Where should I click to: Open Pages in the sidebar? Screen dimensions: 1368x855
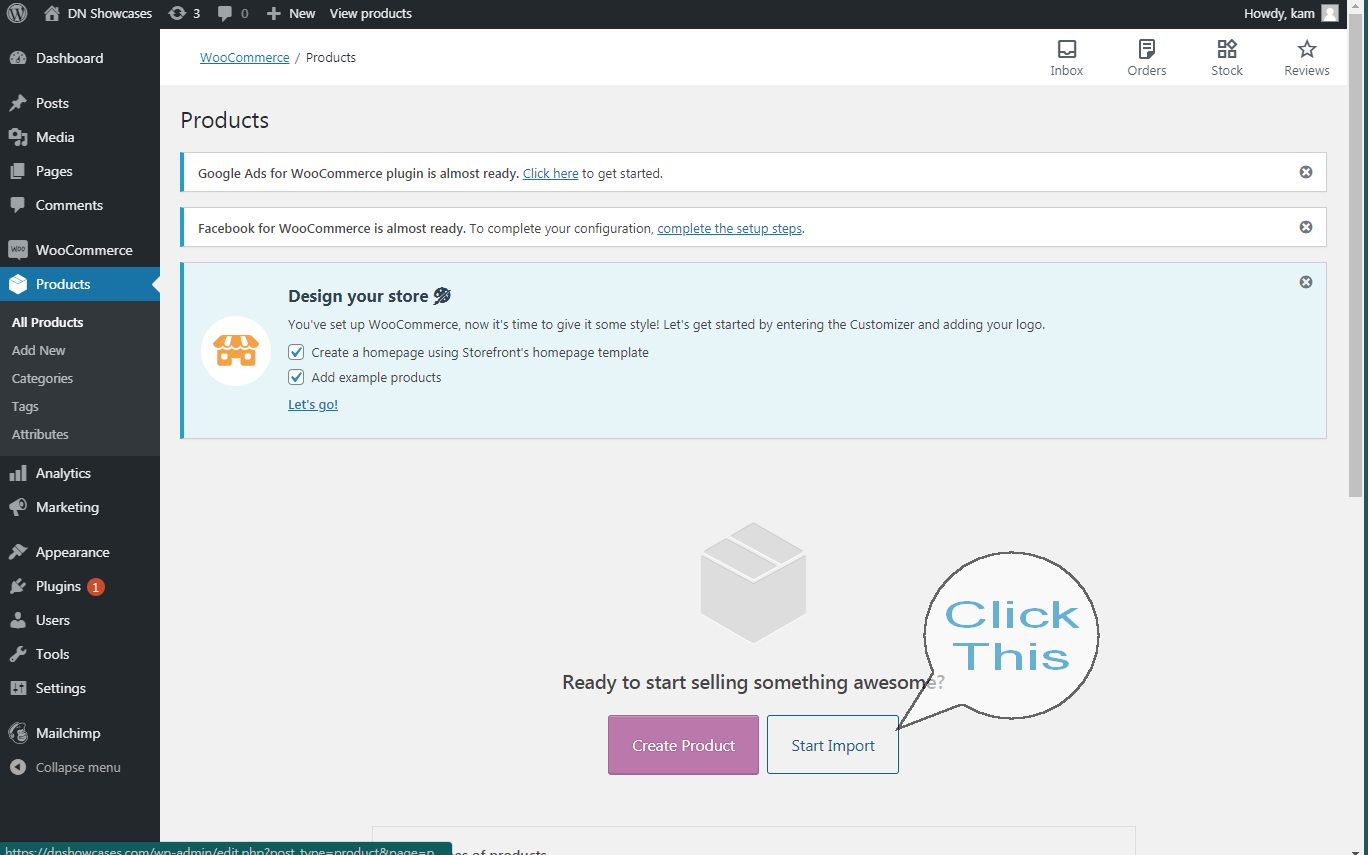pyautogui.click(x=80, y=171)
